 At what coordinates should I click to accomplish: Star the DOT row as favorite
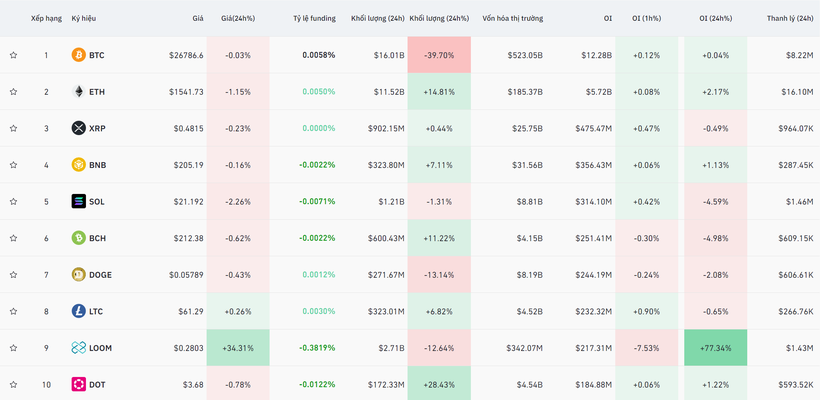(14, 385)
